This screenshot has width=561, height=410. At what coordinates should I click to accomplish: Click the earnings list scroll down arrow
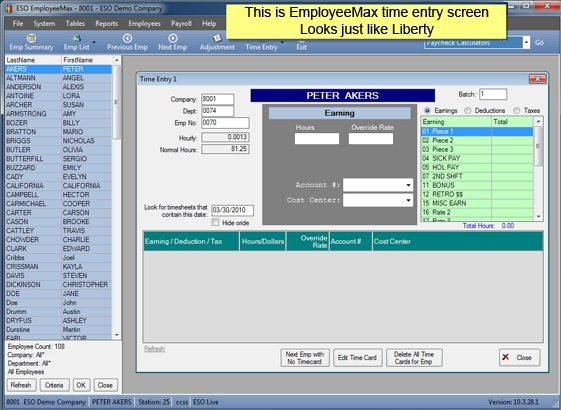[x=538, y=216]
